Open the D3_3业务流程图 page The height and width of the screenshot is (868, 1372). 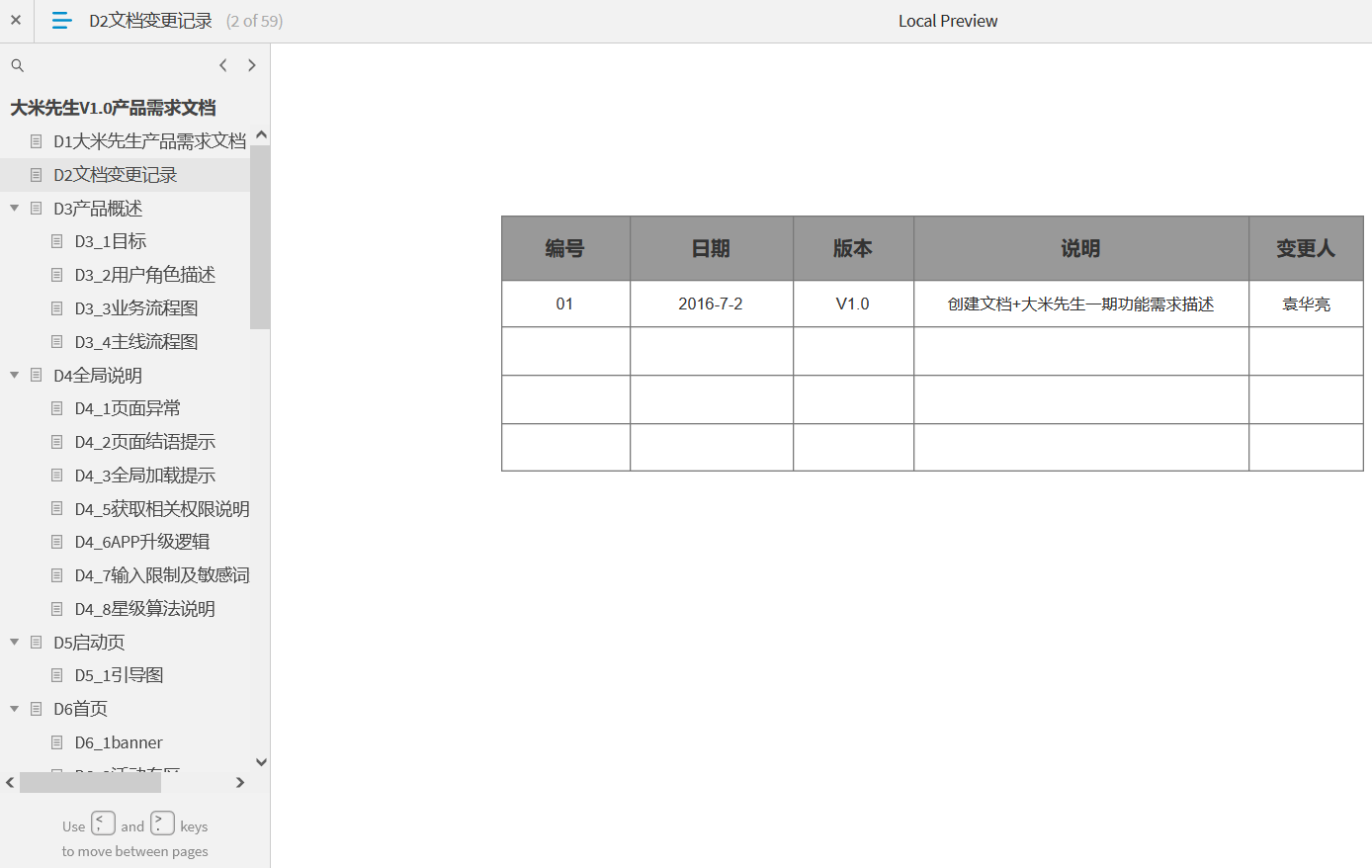pos(136,308)
